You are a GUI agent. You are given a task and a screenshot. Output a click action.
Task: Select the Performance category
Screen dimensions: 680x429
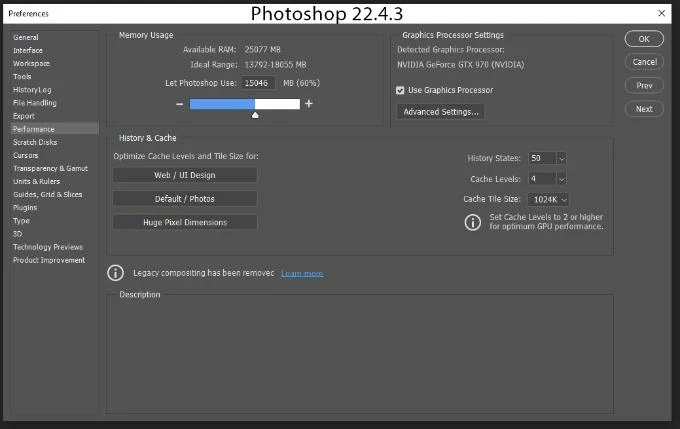54,129
